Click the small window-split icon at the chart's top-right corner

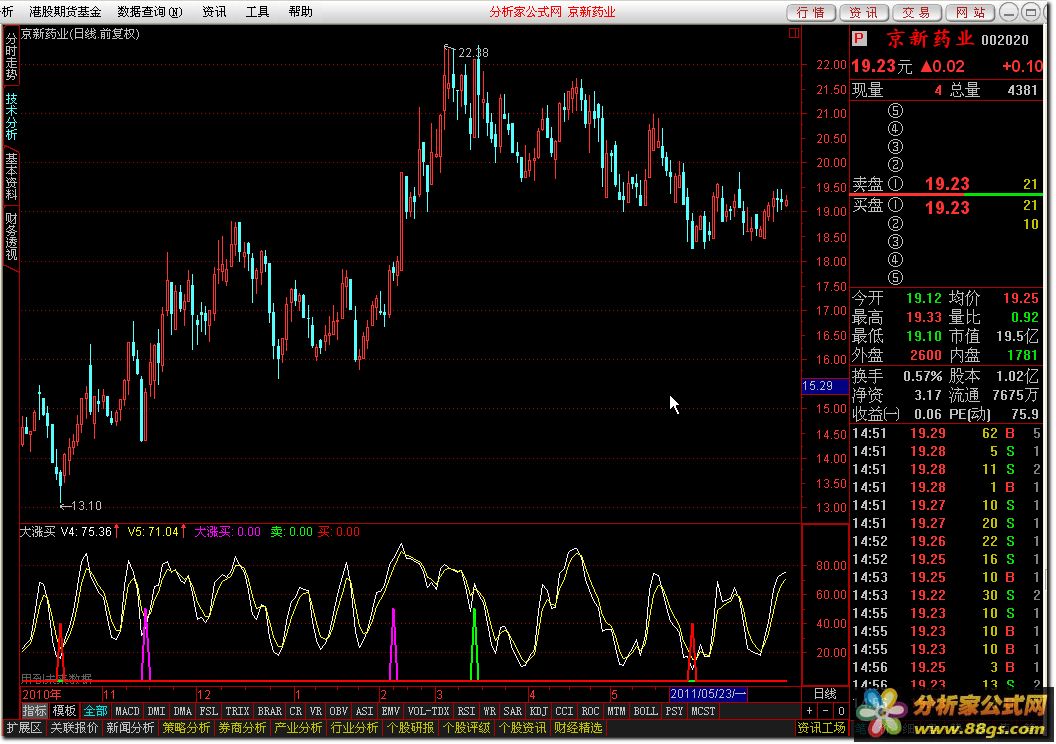point(794,33)
